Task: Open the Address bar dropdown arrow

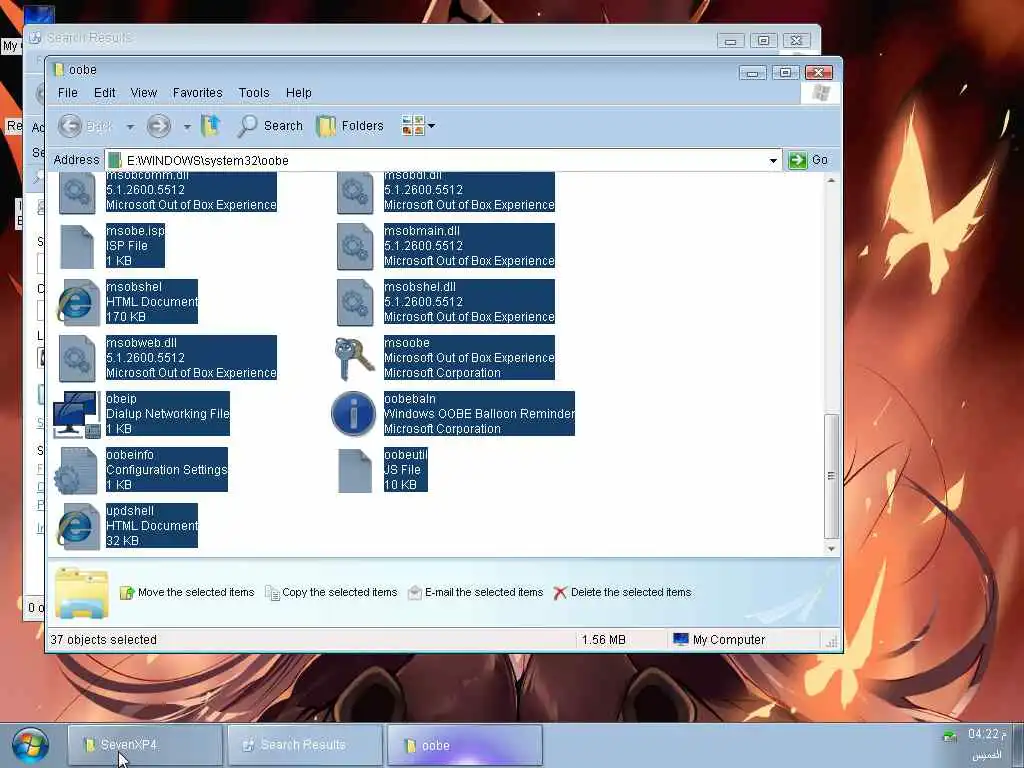Action: point(773,161)
